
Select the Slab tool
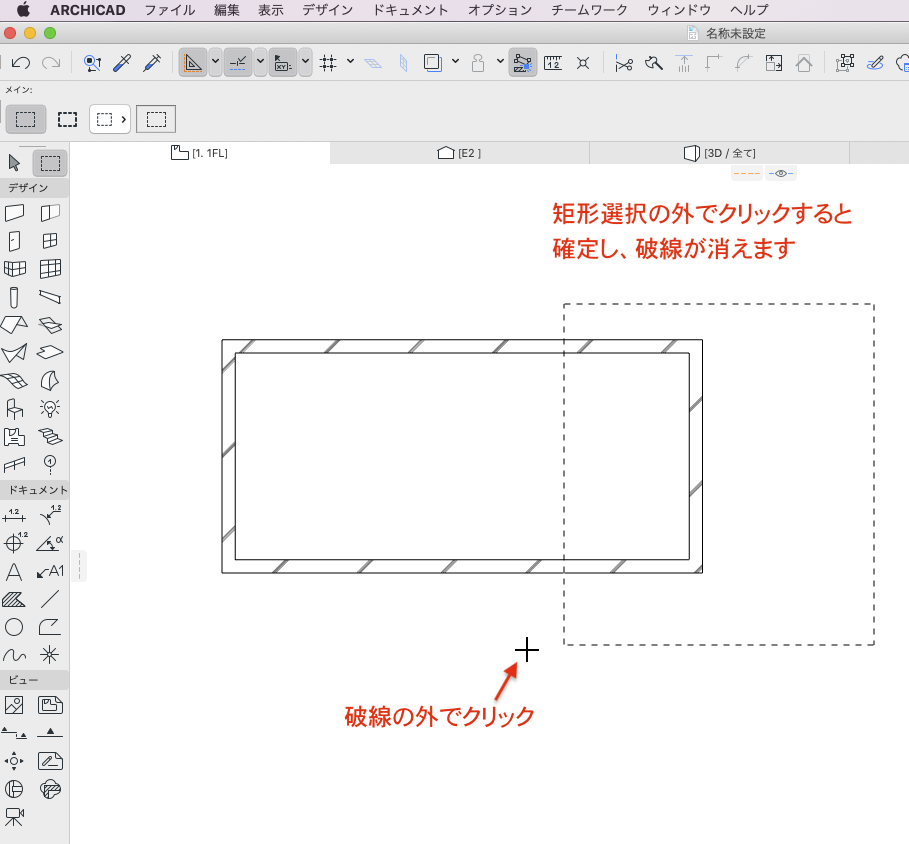pyautogui.click(x=50, y=352)
